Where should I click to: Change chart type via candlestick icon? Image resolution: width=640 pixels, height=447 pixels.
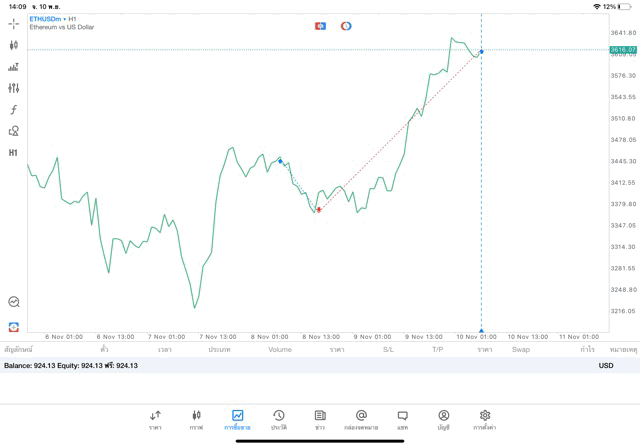pyautogui.click(x=14, y=45)
